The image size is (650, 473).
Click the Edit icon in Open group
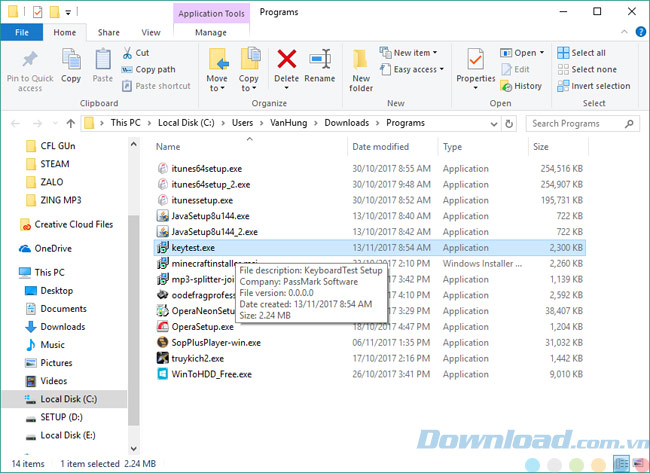tap(506, 69)
